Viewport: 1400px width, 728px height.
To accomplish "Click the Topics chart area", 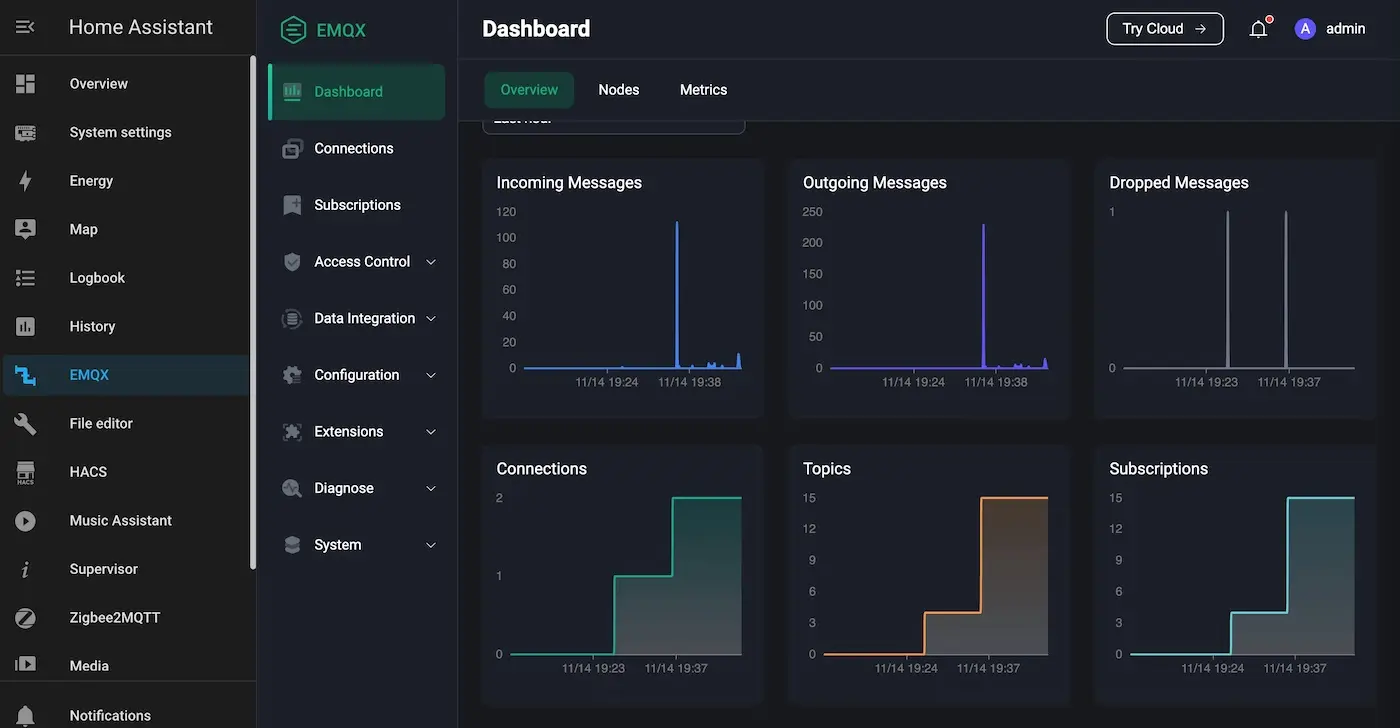I will [x=929, y=575].
